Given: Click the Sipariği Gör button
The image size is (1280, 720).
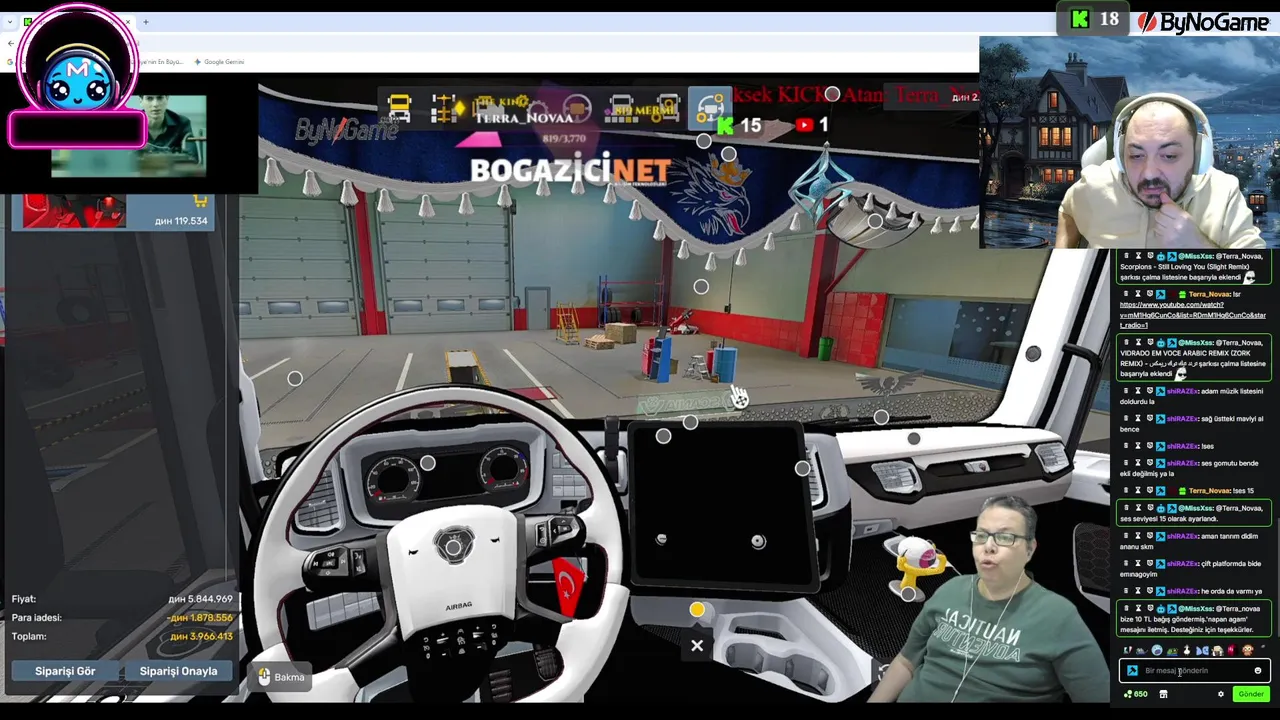Looking at the screenshot, I should 65,671.
